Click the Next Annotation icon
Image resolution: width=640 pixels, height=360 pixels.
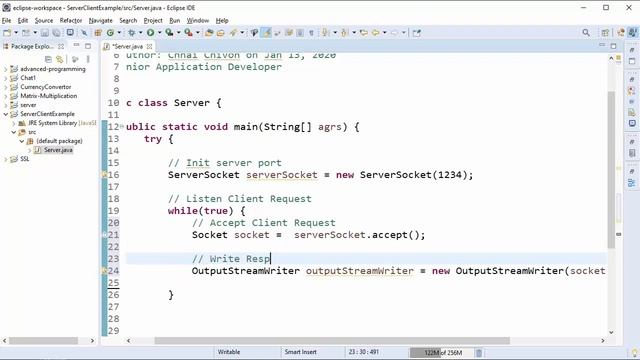click(325, 33)
